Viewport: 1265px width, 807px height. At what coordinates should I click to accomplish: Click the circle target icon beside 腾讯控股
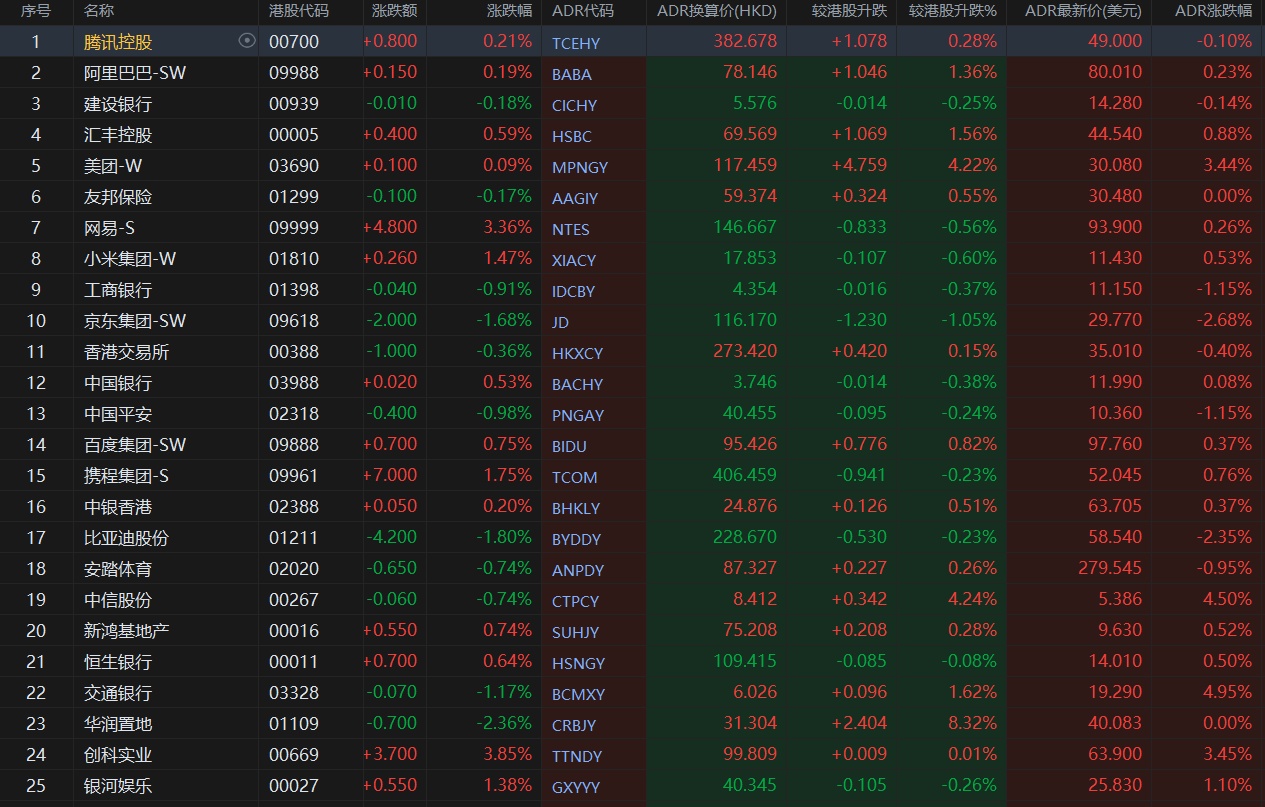point(247,41)
